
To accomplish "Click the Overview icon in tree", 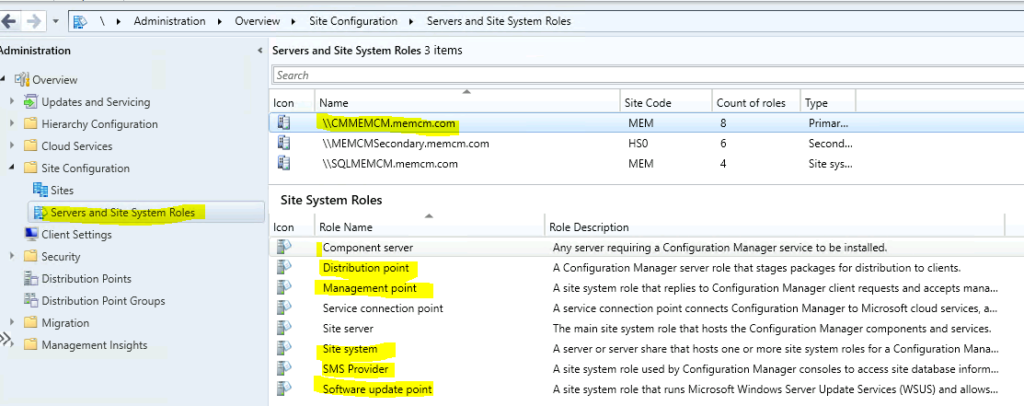I will click(22, 80).
